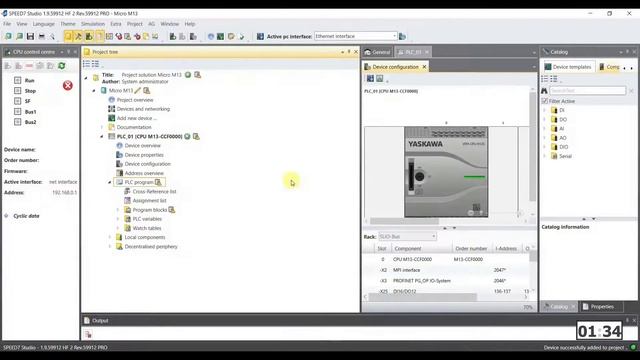Open Cross-Reference list item

click(x=154, y=191)
